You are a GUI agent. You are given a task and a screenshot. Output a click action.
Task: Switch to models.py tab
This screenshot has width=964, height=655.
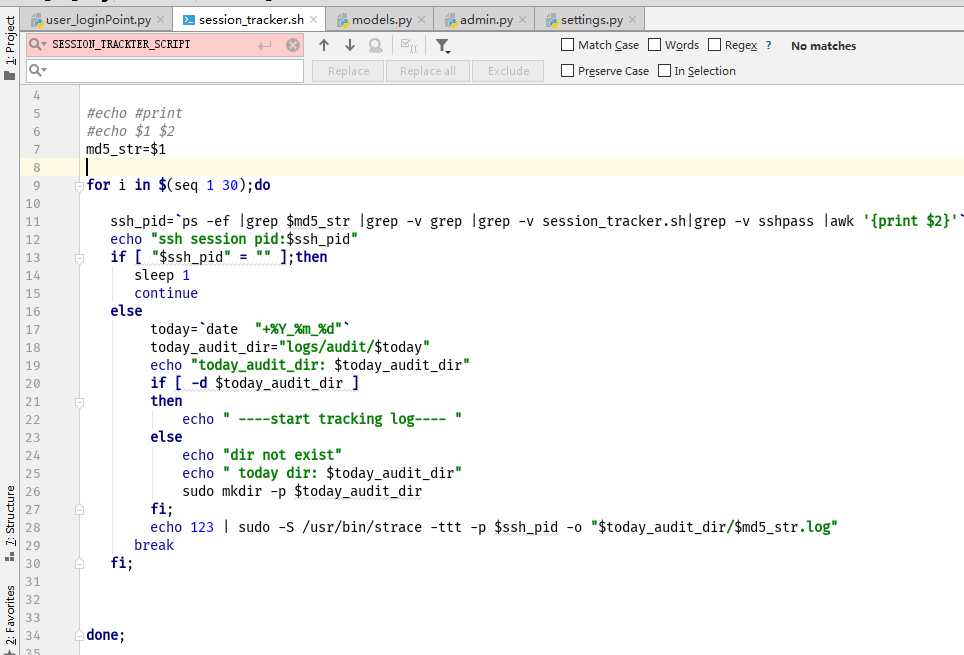click(381, 20)
